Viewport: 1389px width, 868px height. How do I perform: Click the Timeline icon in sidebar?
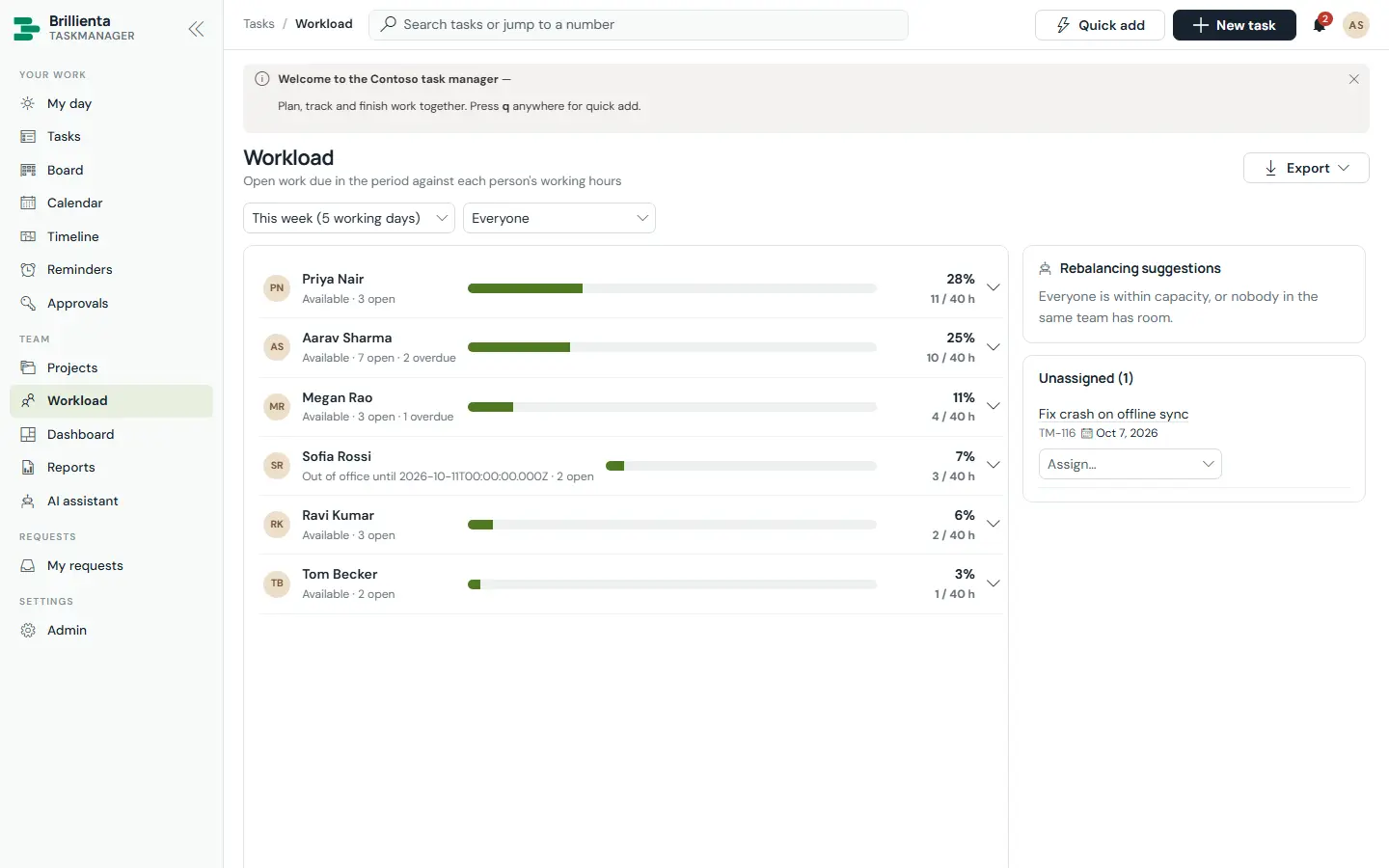[28, 236]
